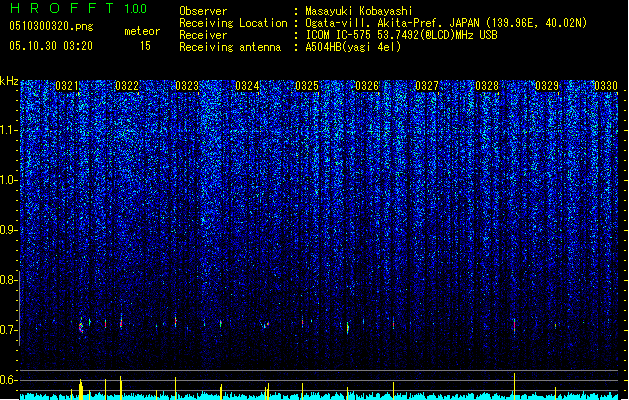Image resolution: width=629 pixels, height=400 pixels.
Task: Click the strong meteor echo just after 0321
Action: pos(81,326)
